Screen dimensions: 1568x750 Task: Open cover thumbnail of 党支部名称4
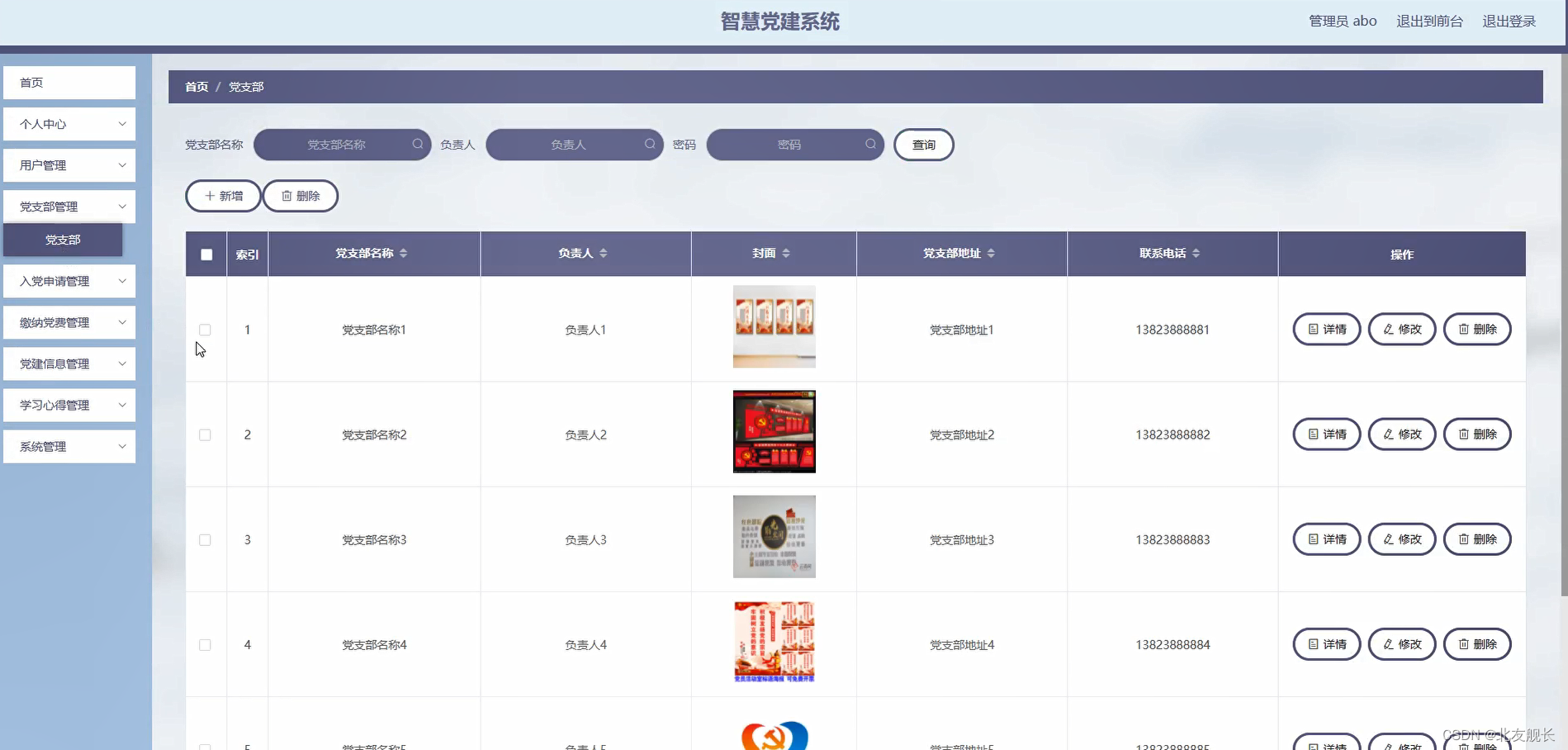pos(775,642)
